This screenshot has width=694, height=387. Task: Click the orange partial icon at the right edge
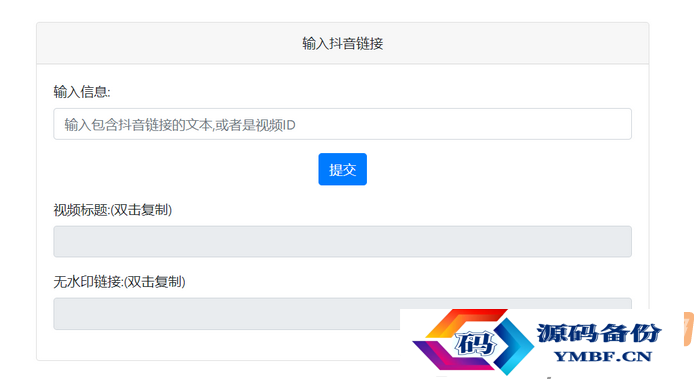pyautogui.click(x=689, y=328)
